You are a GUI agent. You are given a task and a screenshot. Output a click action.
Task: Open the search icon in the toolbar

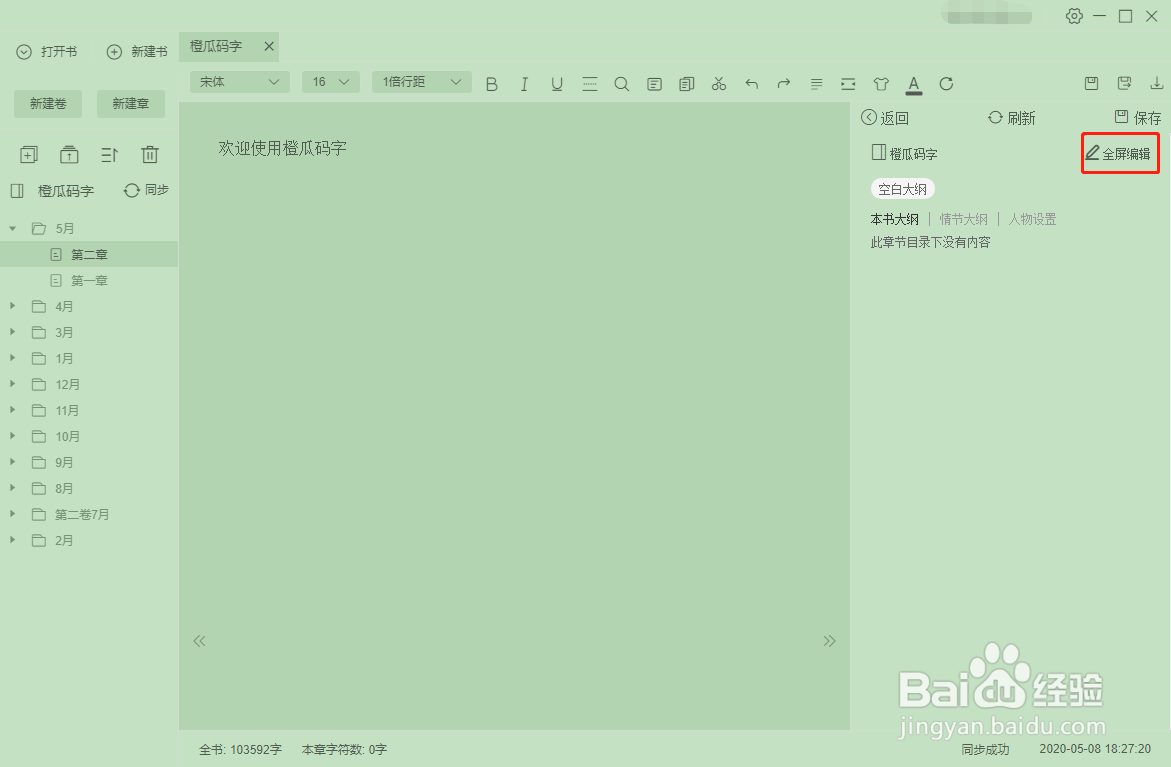point(621,84)
